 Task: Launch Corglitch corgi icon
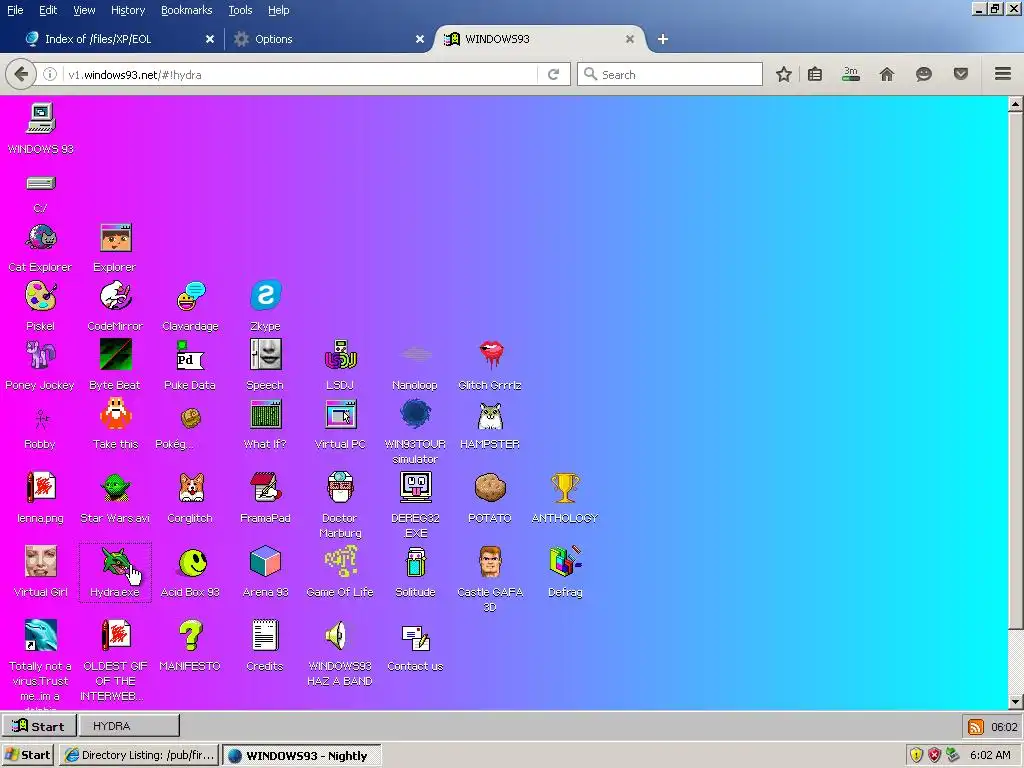[191, 487]
